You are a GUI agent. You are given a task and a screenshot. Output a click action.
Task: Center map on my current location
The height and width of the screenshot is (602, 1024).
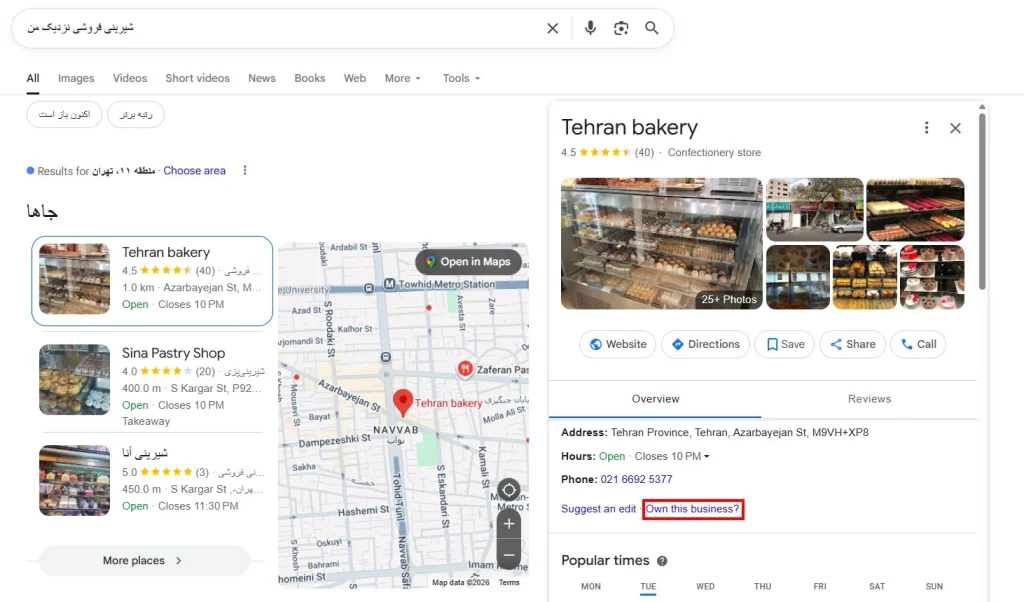pyautogui.click(x=509, y=490)
